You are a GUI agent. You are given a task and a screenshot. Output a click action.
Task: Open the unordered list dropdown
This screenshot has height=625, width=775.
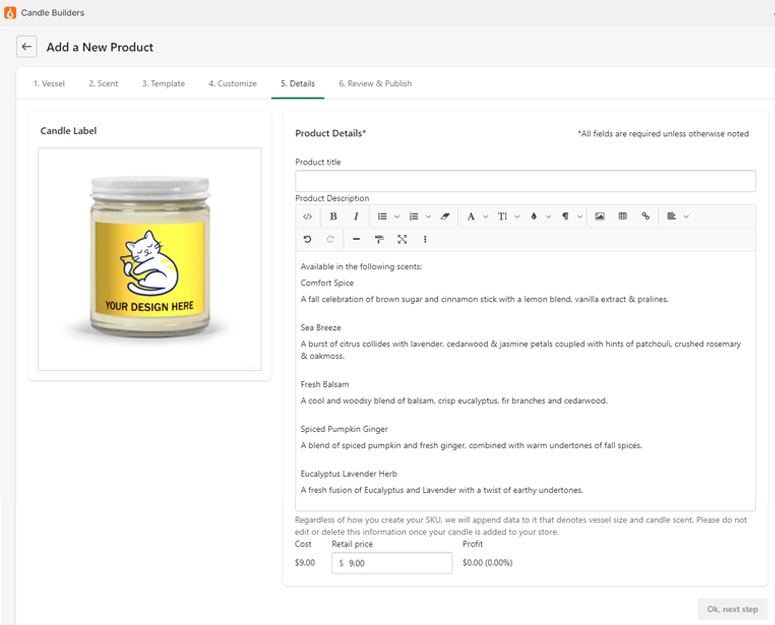coord(388,216)
